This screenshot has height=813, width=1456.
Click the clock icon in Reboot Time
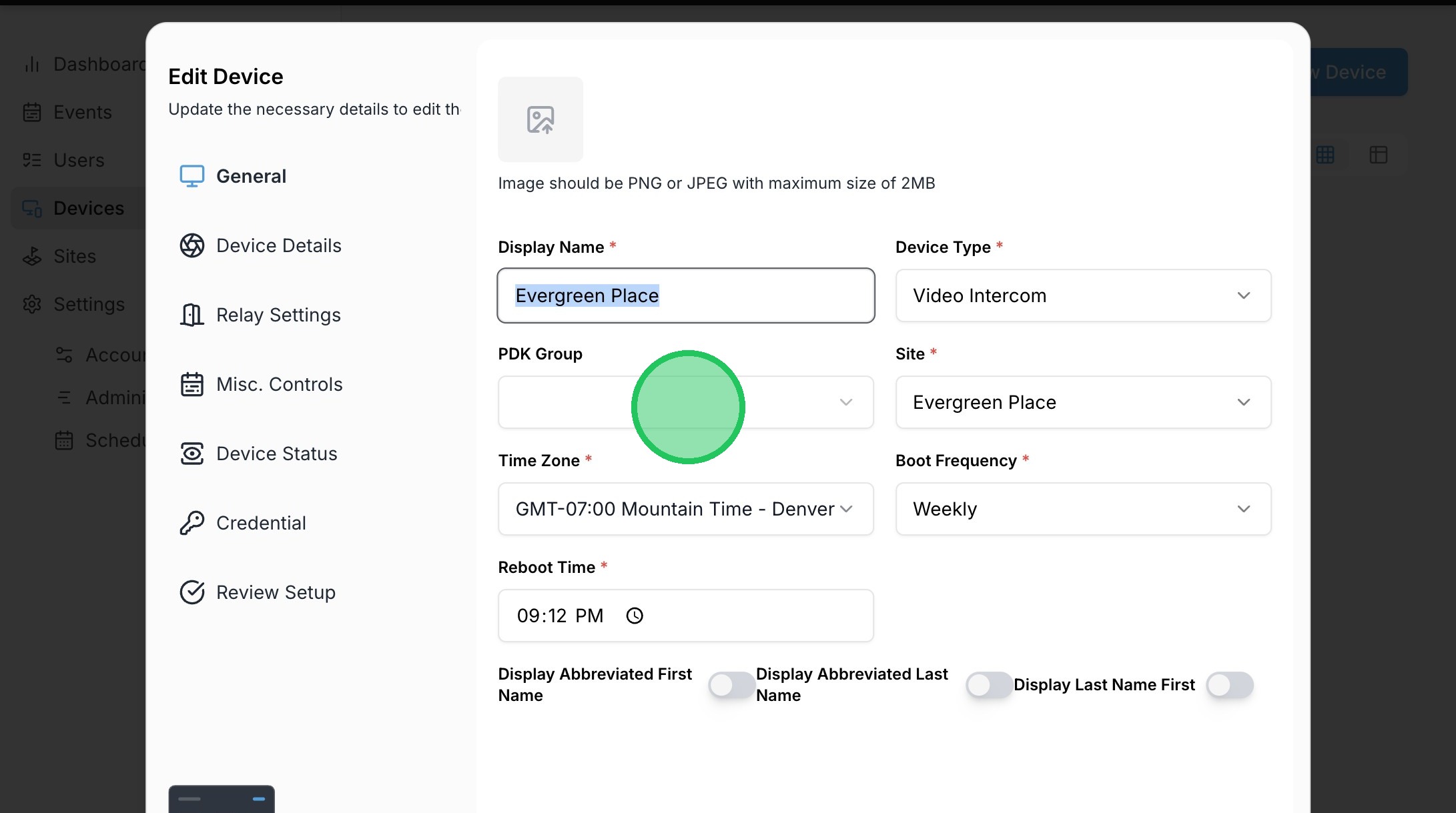[x=635, y=616]
